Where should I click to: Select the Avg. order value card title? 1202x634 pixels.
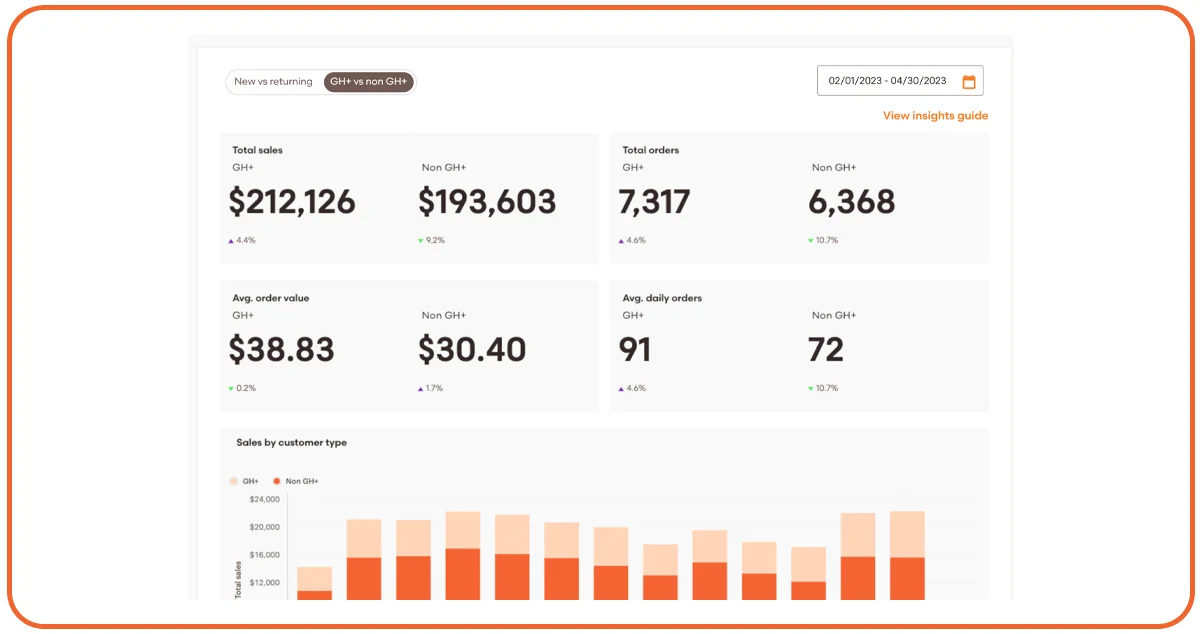[x=270, y=298]
